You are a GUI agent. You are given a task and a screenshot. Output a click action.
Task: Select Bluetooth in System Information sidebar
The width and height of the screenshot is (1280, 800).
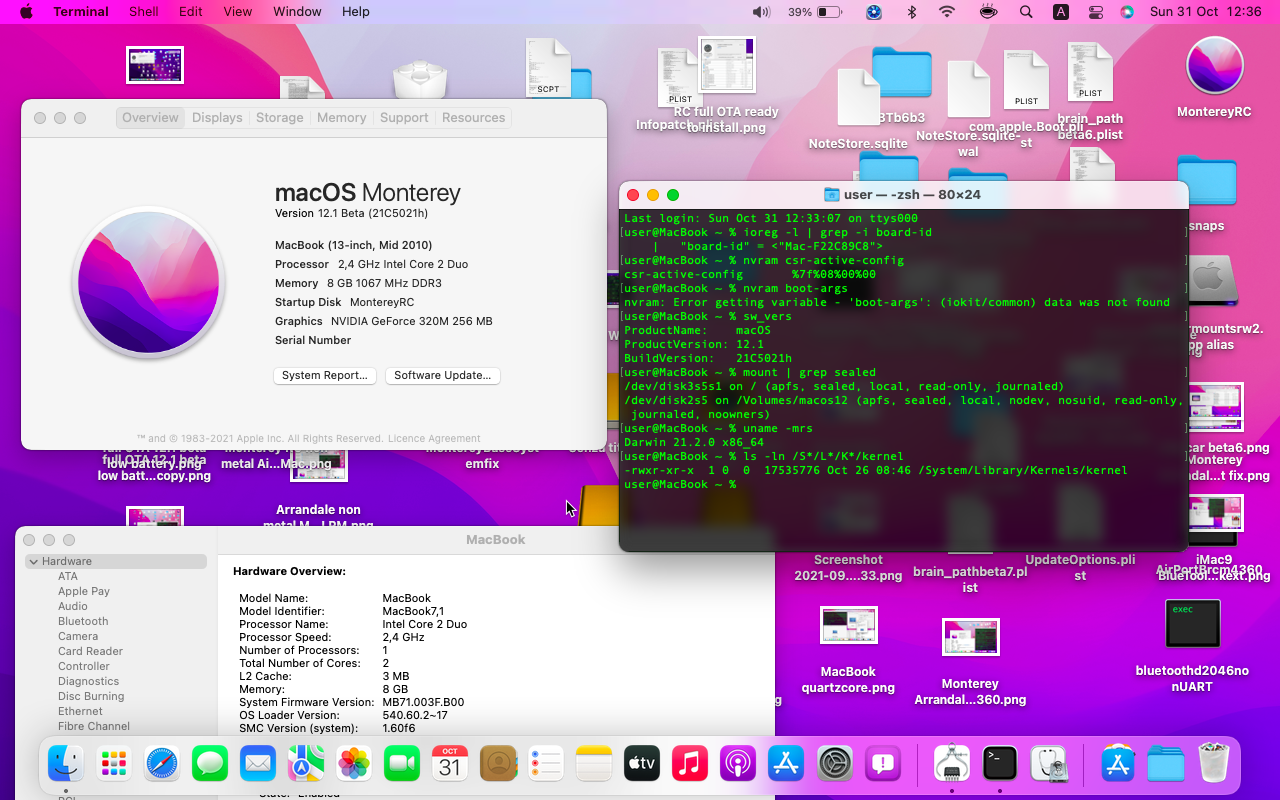tap(83, 621)
